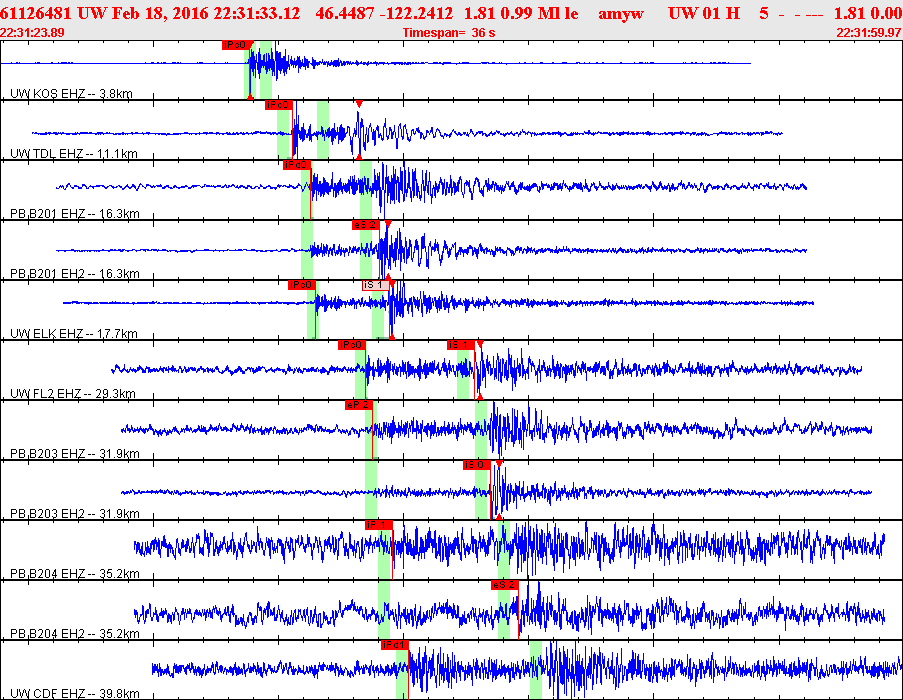903x700 pixels.
Task: Click the 'Timespan= 36 s' label
Action: click(449, 33)
